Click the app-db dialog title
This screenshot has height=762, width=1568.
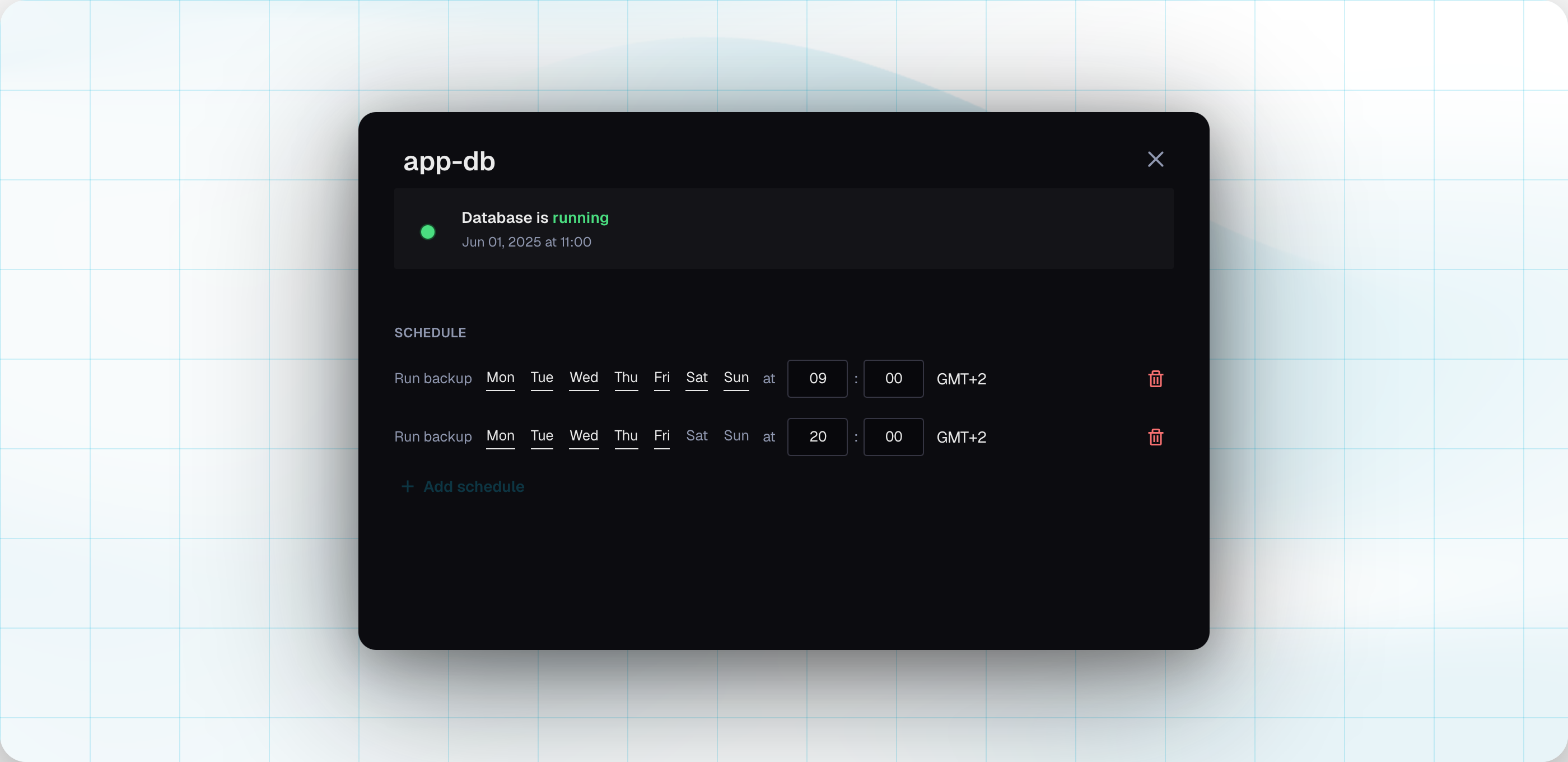(x=449, y=161)
